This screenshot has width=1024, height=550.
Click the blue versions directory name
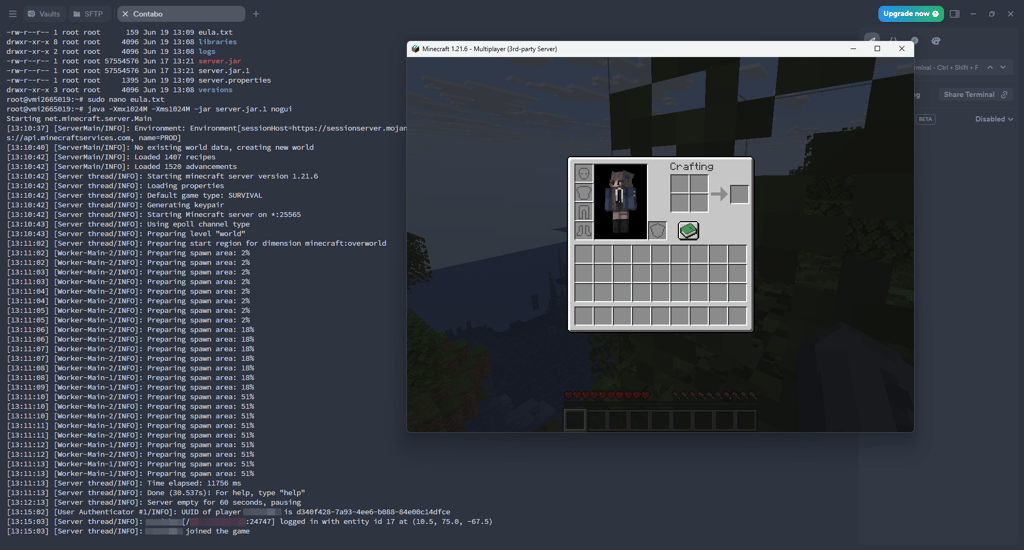(x=216, y=89)
